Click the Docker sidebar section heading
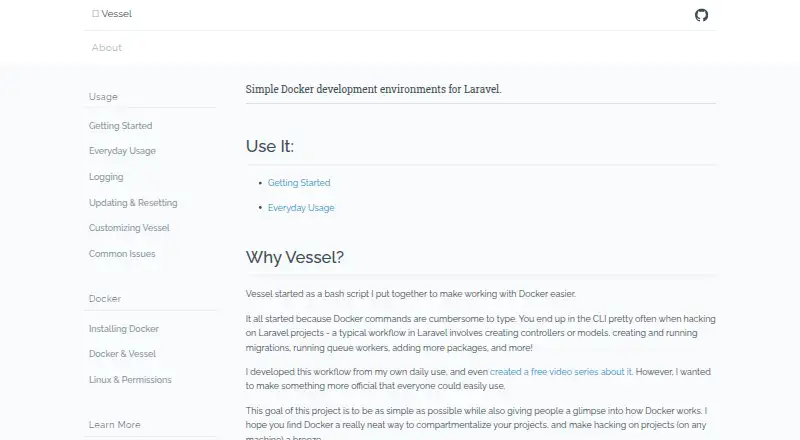The height and width of the screenshot is (440, 800). (x=105, y=299)
